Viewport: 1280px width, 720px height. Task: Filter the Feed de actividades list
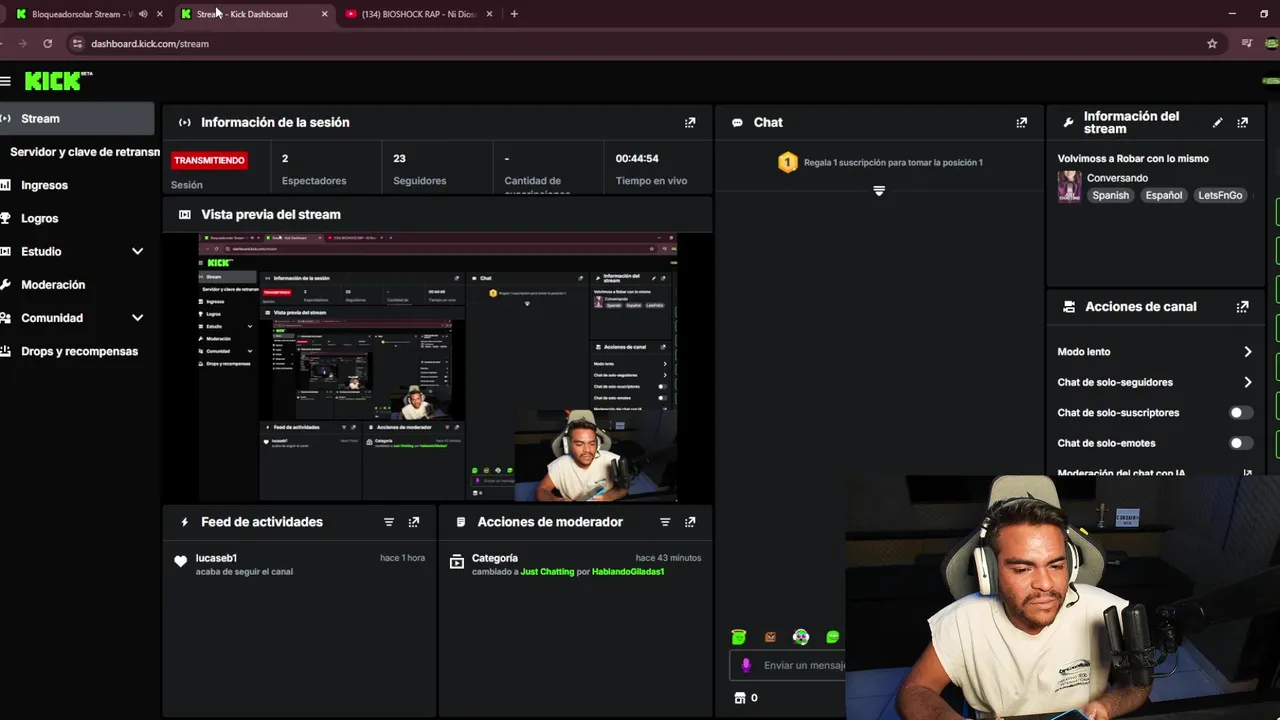[x=389, y=522]
